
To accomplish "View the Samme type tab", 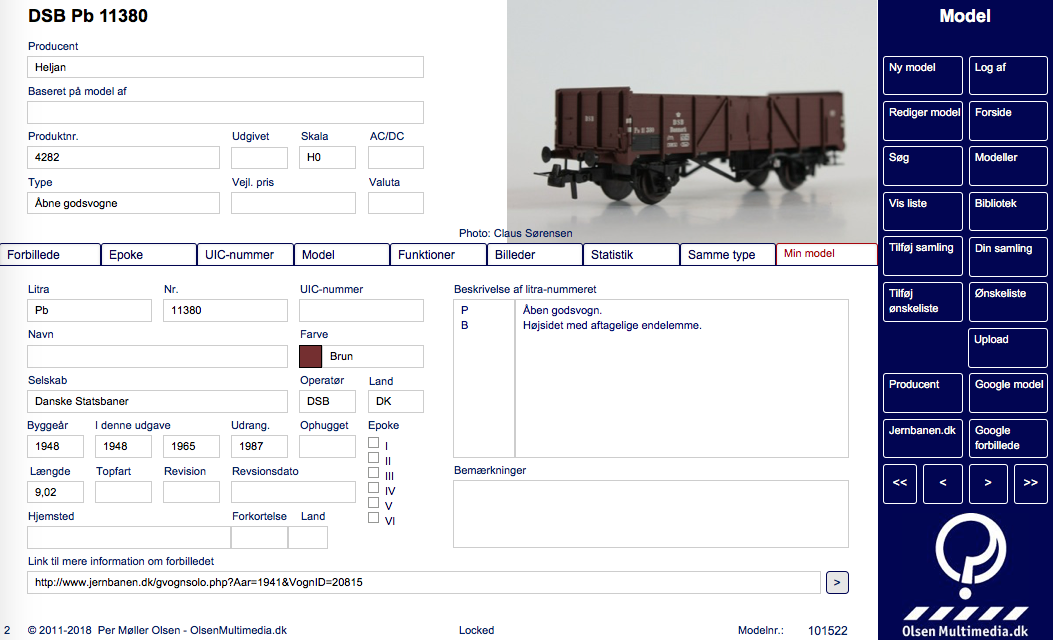I will click(728, 255).
